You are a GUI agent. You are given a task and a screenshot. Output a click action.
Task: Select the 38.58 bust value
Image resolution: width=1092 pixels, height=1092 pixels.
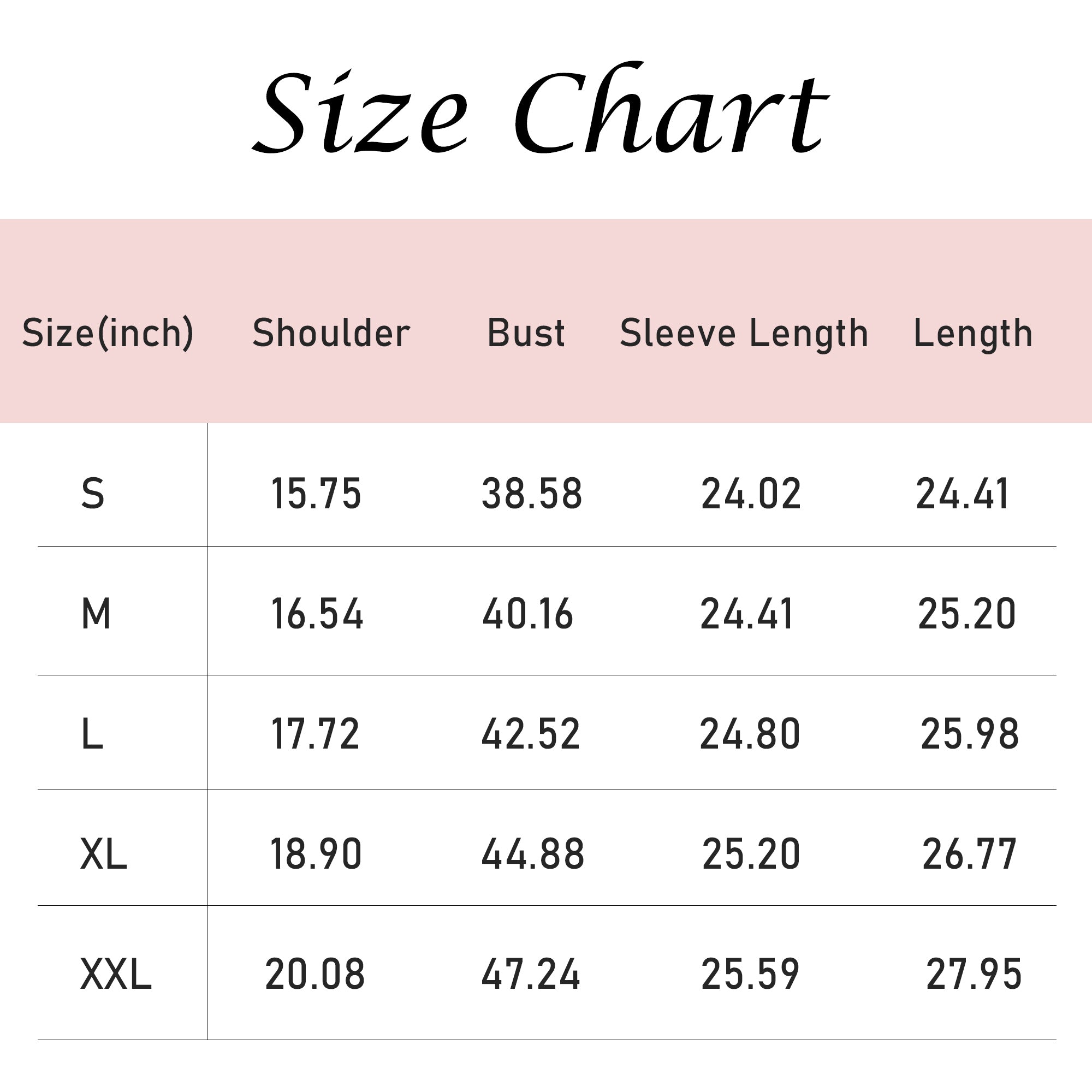(532, 494)
